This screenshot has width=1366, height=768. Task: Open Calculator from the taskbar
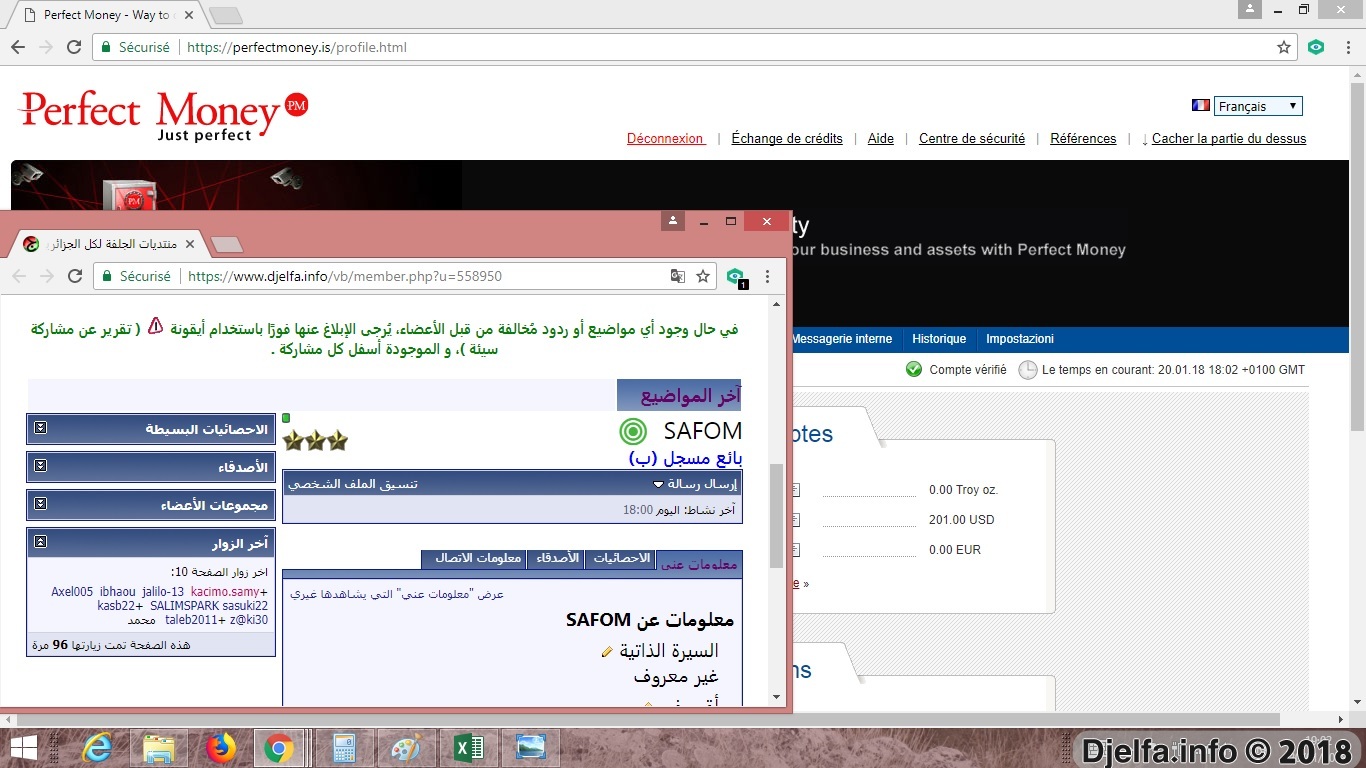coord(345,748)
